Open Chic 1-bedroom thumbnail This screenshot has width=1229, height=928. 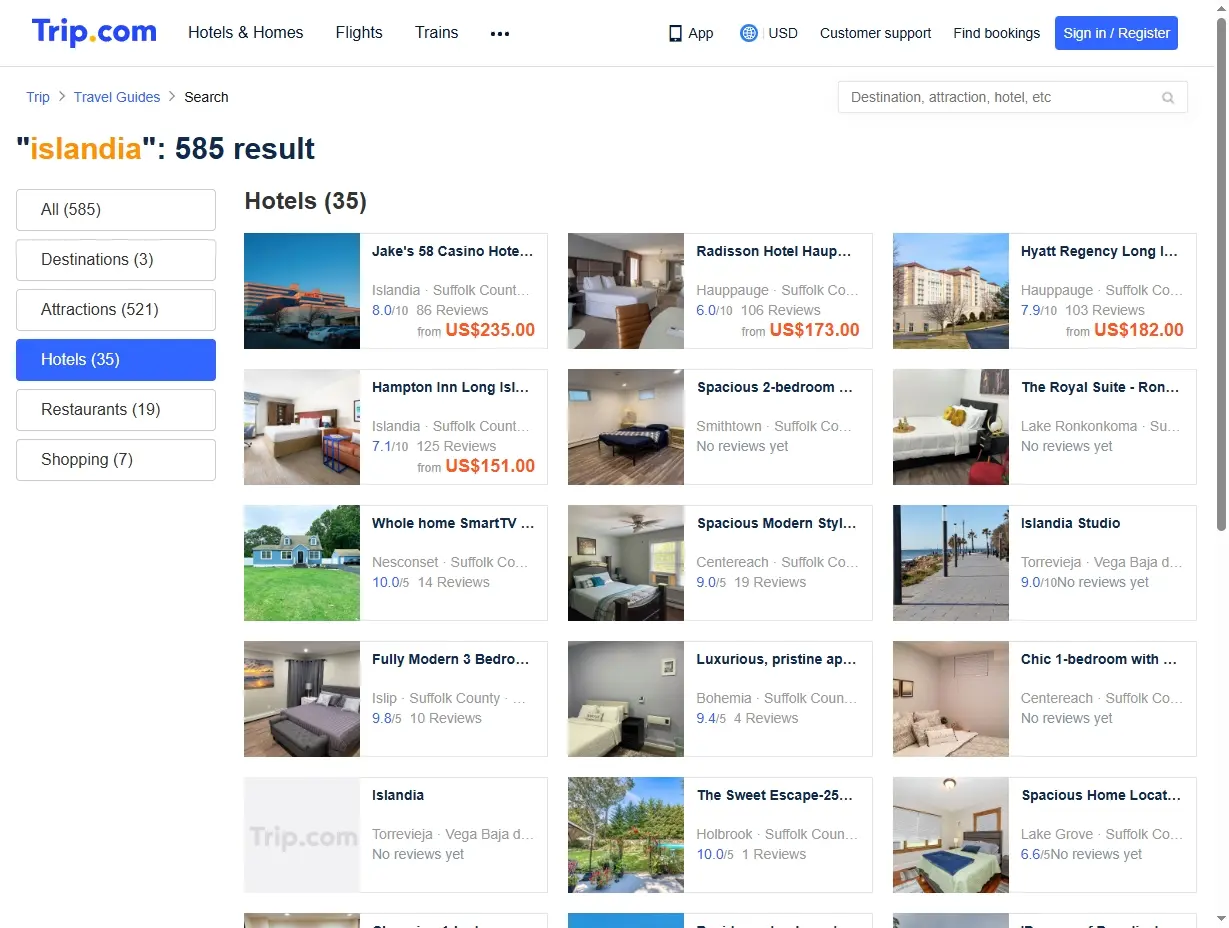pos(951,699)
